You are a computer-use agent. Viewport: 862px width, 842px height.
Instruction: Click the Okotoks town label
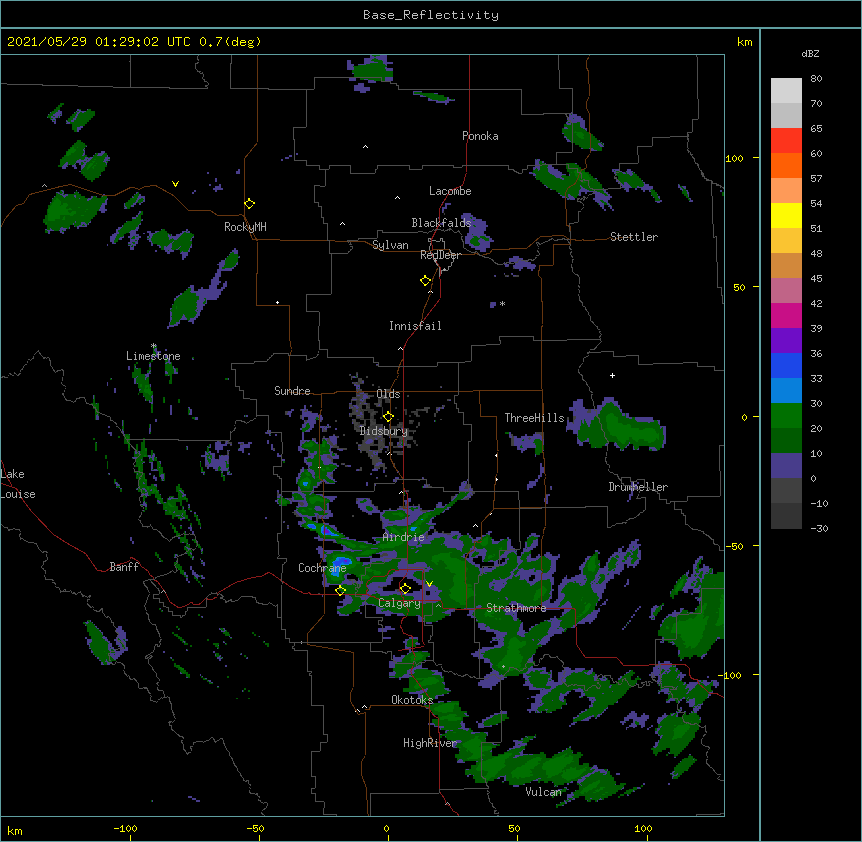(412, 700)
